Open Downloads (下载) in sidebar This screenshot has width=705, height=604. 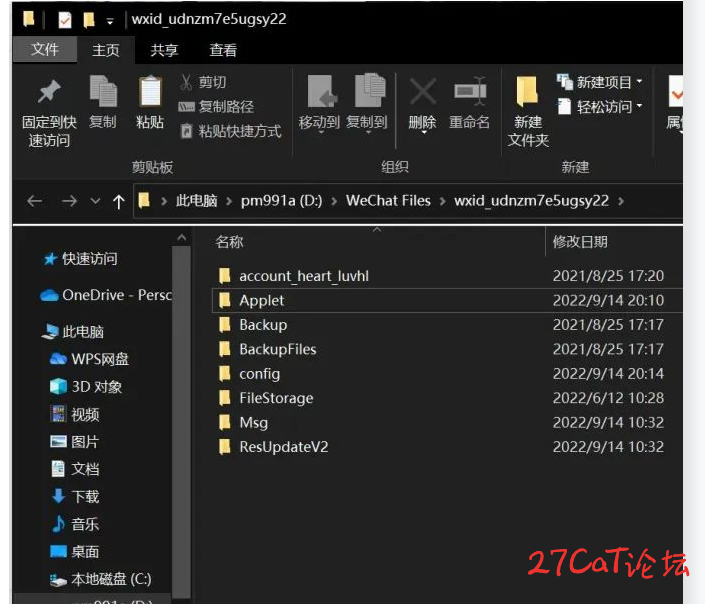[x=75, y=497]
